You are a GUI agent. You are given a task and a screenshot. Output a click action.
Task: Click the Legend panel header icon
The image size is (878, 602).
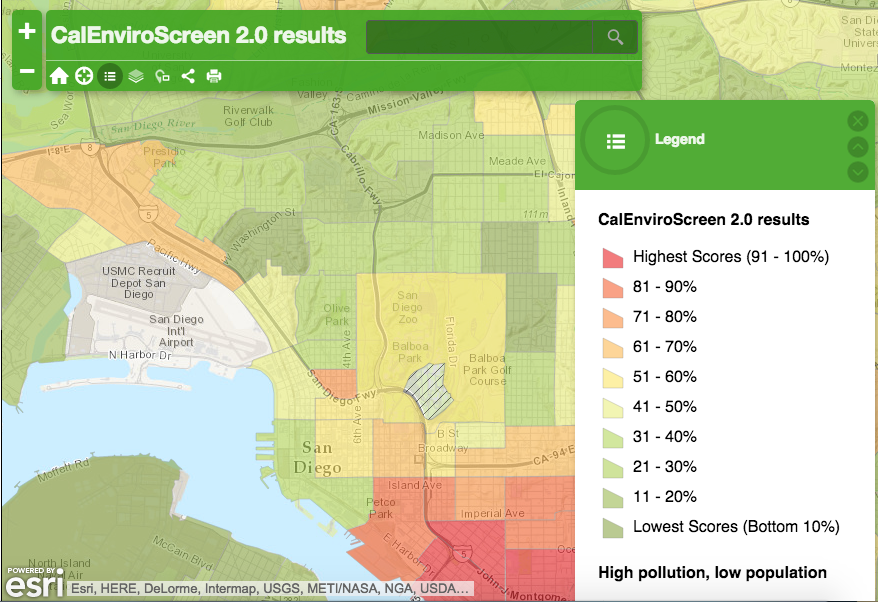click(615, 140)
